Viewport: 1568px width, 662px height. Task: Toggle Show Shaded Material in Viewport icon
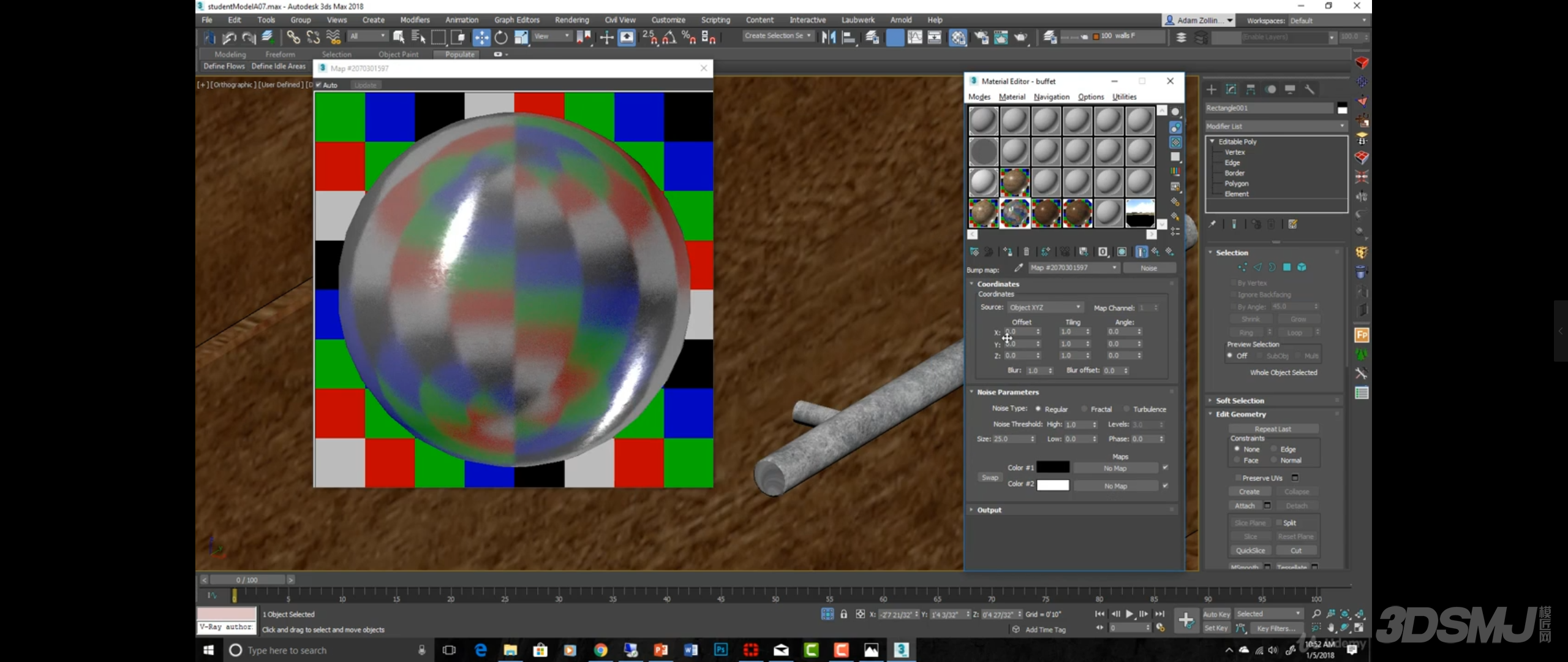(1121, 251)
